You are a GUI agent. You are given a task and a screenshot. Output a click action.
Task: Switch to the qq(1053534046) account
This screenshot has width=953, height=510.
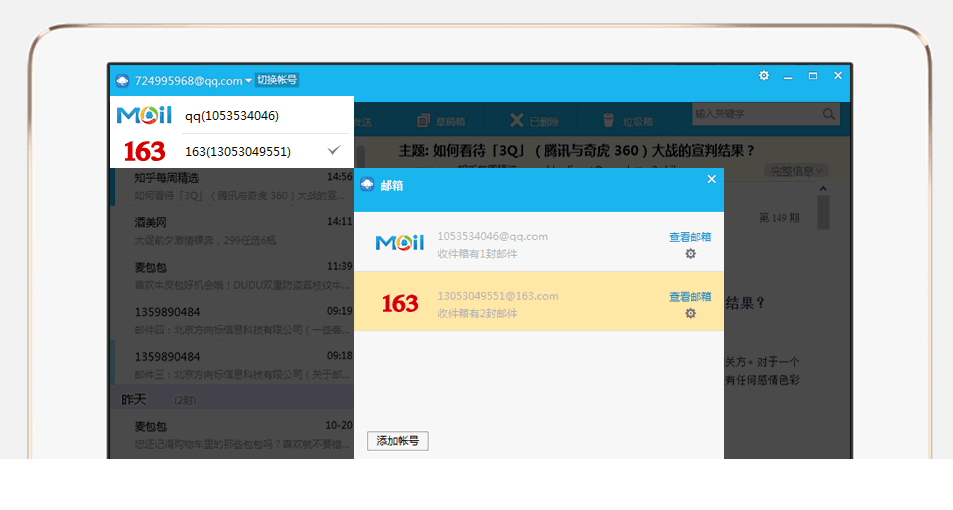[232, 116]
